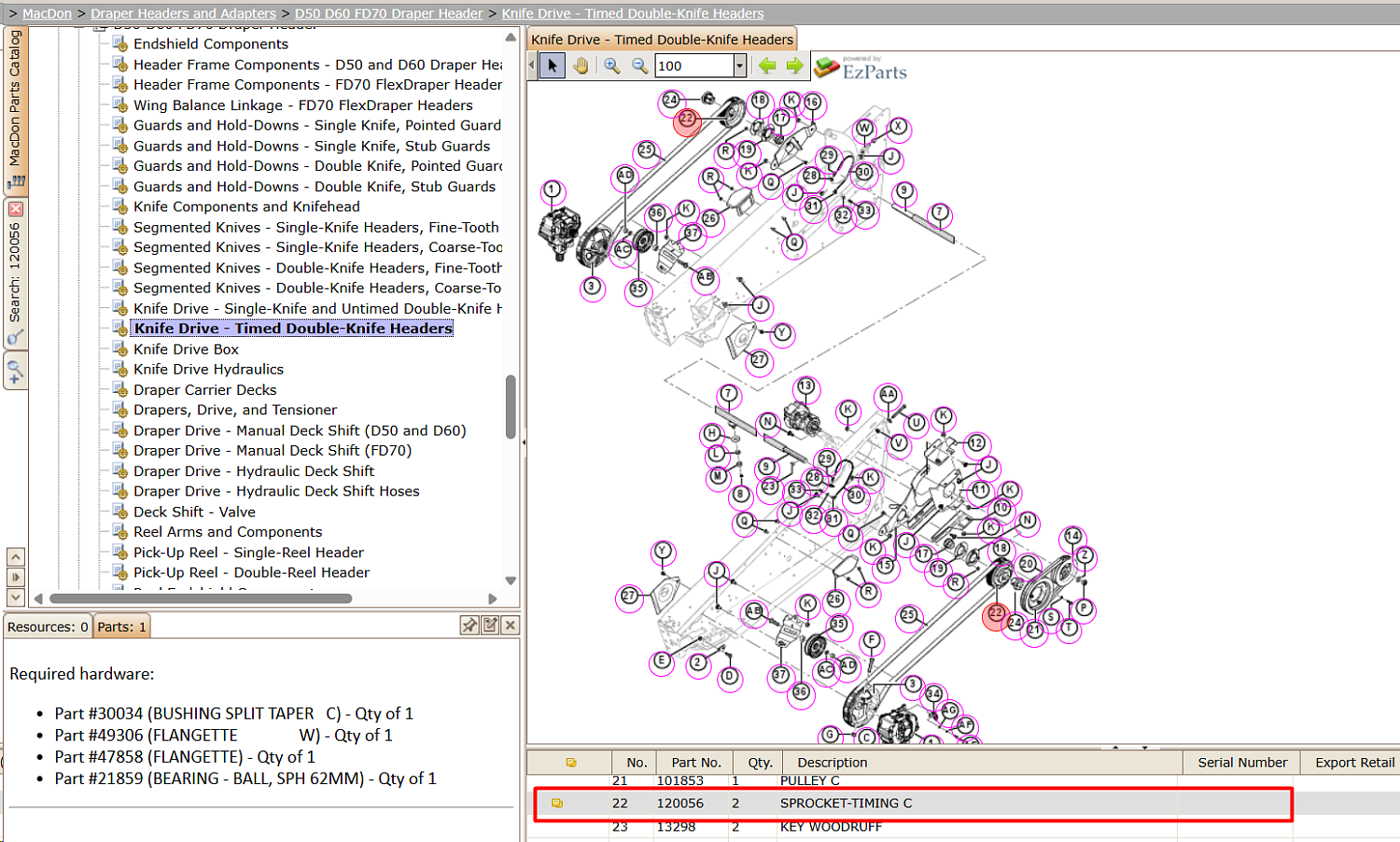The image size is (1400, 842).
Task: Close the Resources/Parts panel
Action: (511, 625)
